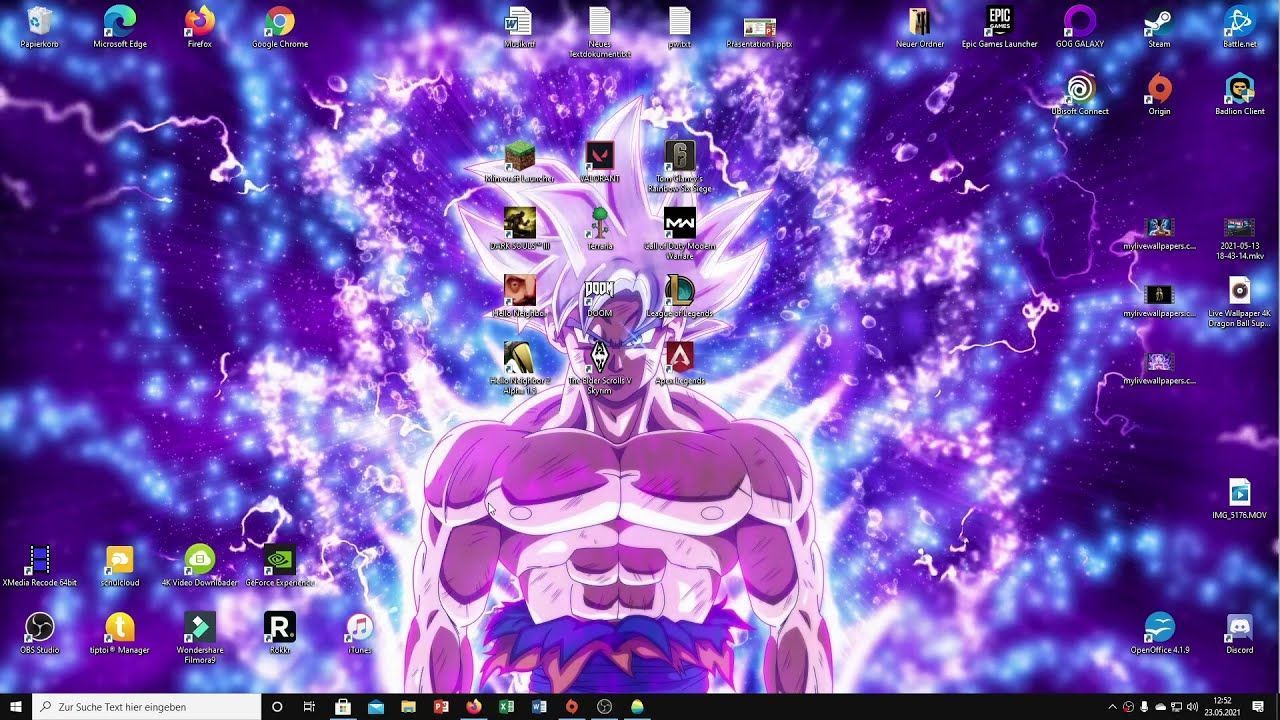Select the Discord desktop shortcut

1240,633
